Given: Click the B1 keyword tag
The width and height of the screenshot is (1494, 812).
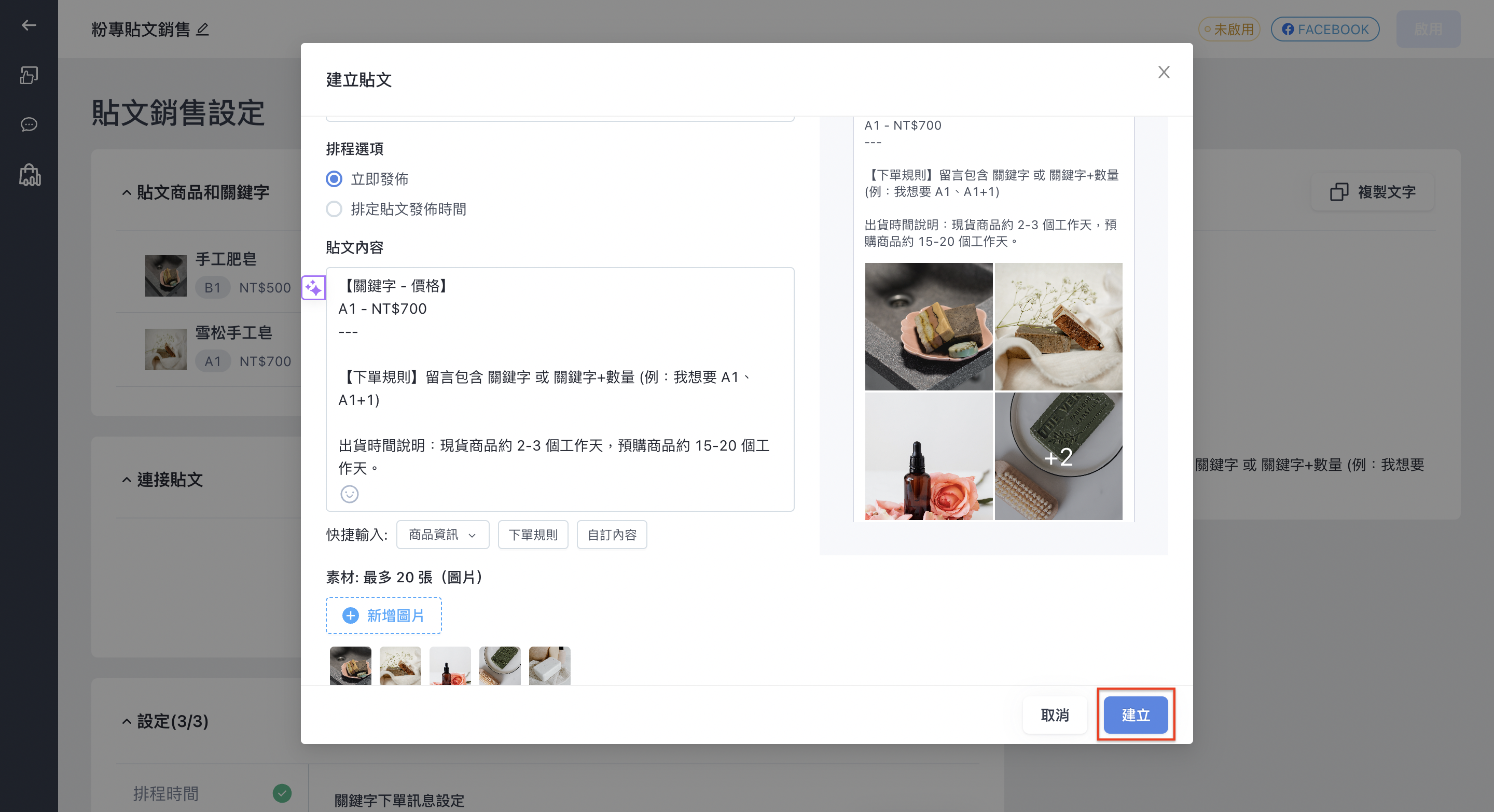Looking at the screenshot, I should pyautogui.click(x=213, y=287).
